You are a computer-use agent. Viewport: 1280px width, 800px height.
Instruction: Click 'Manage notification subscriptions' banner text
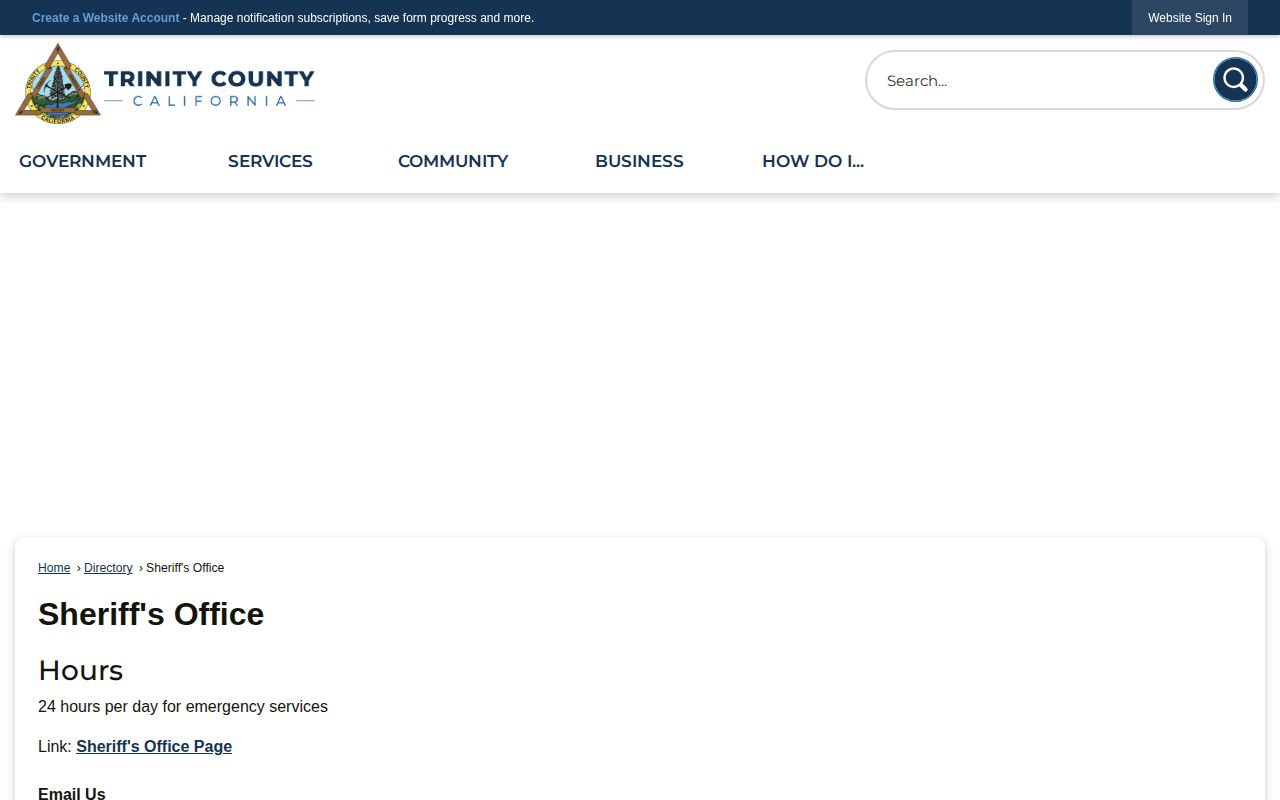click(278, 18)
